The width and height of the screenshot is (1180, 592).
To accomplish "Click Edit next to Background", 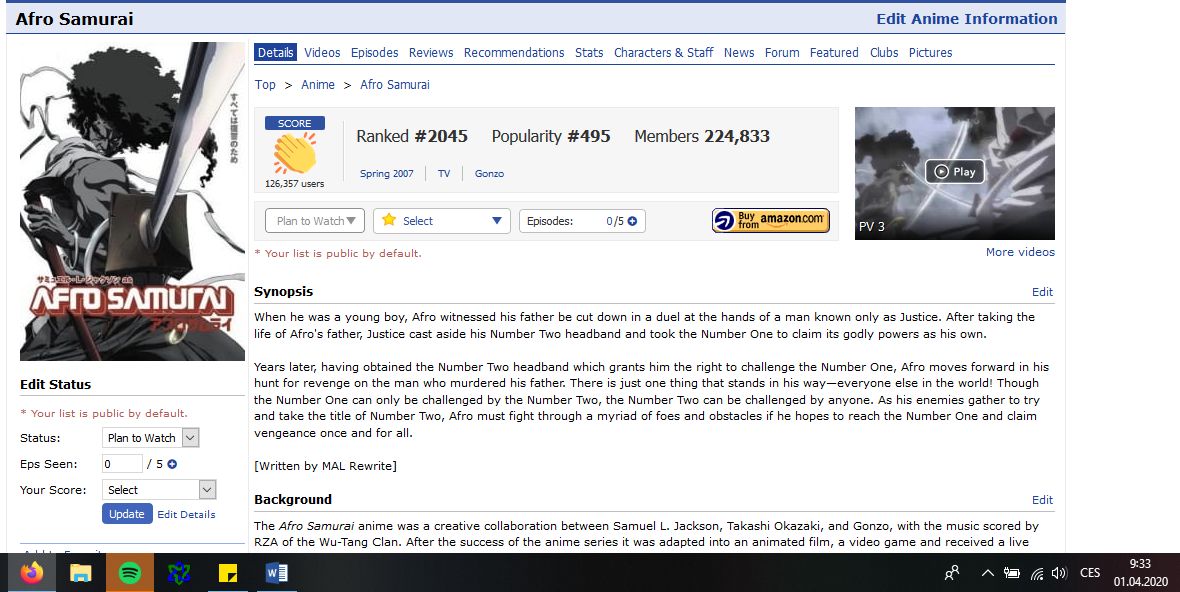I will pos(1042,500).
